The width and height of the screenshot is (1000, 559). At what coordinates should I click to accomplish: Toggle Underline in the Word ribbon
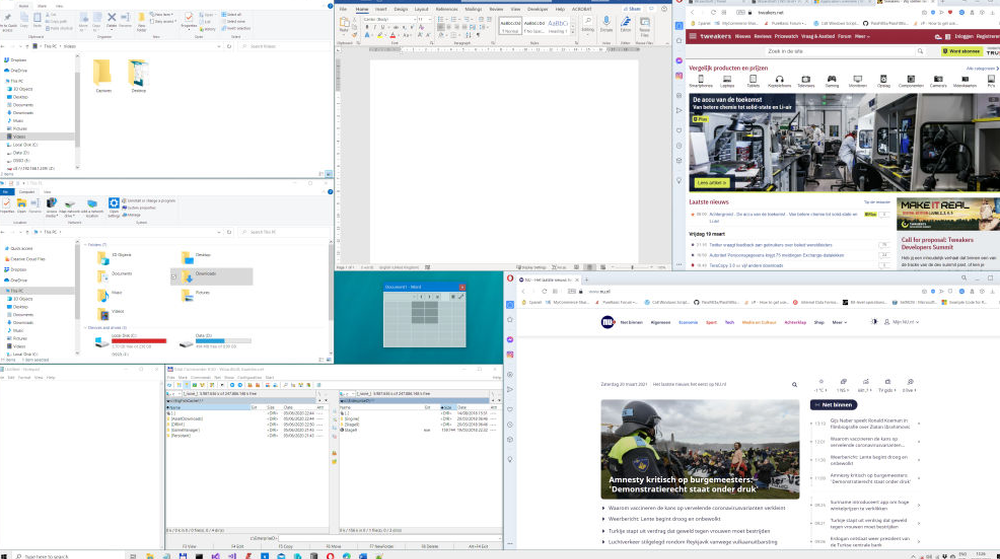[381, 27]
